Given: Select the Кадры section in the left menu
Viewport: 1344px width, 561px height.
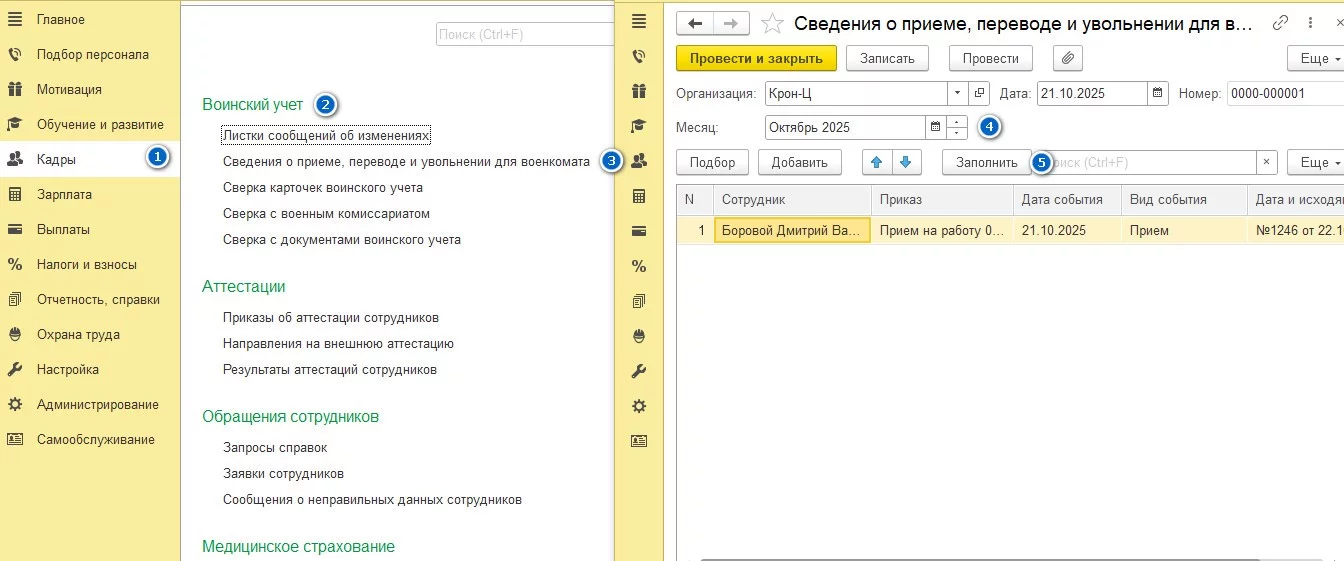Looking at the screenshot, I should tap(90, 159).
